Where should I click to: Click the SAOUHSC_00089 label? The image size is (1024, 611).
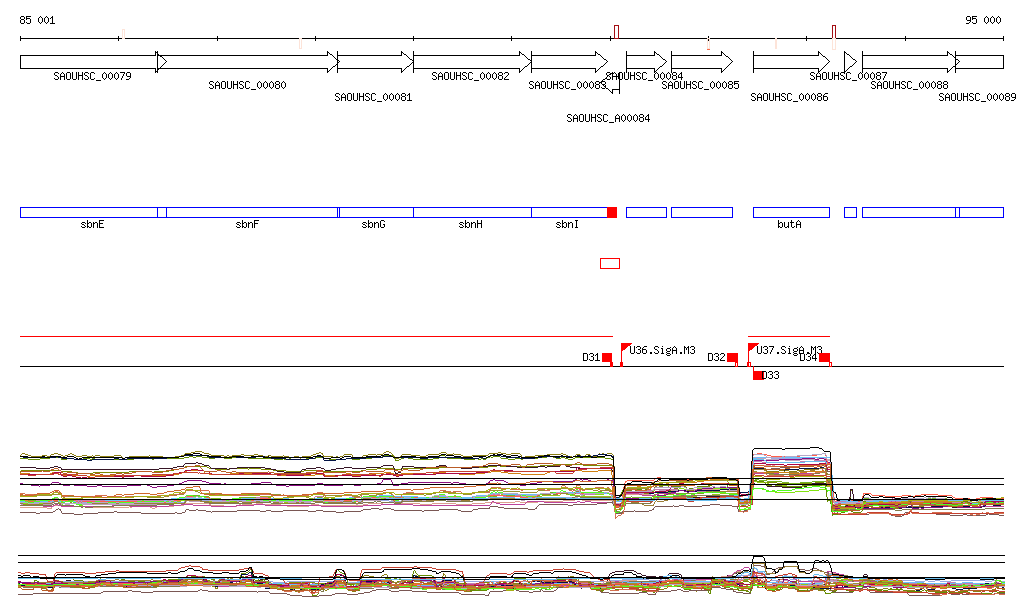(x=977, y=97)
